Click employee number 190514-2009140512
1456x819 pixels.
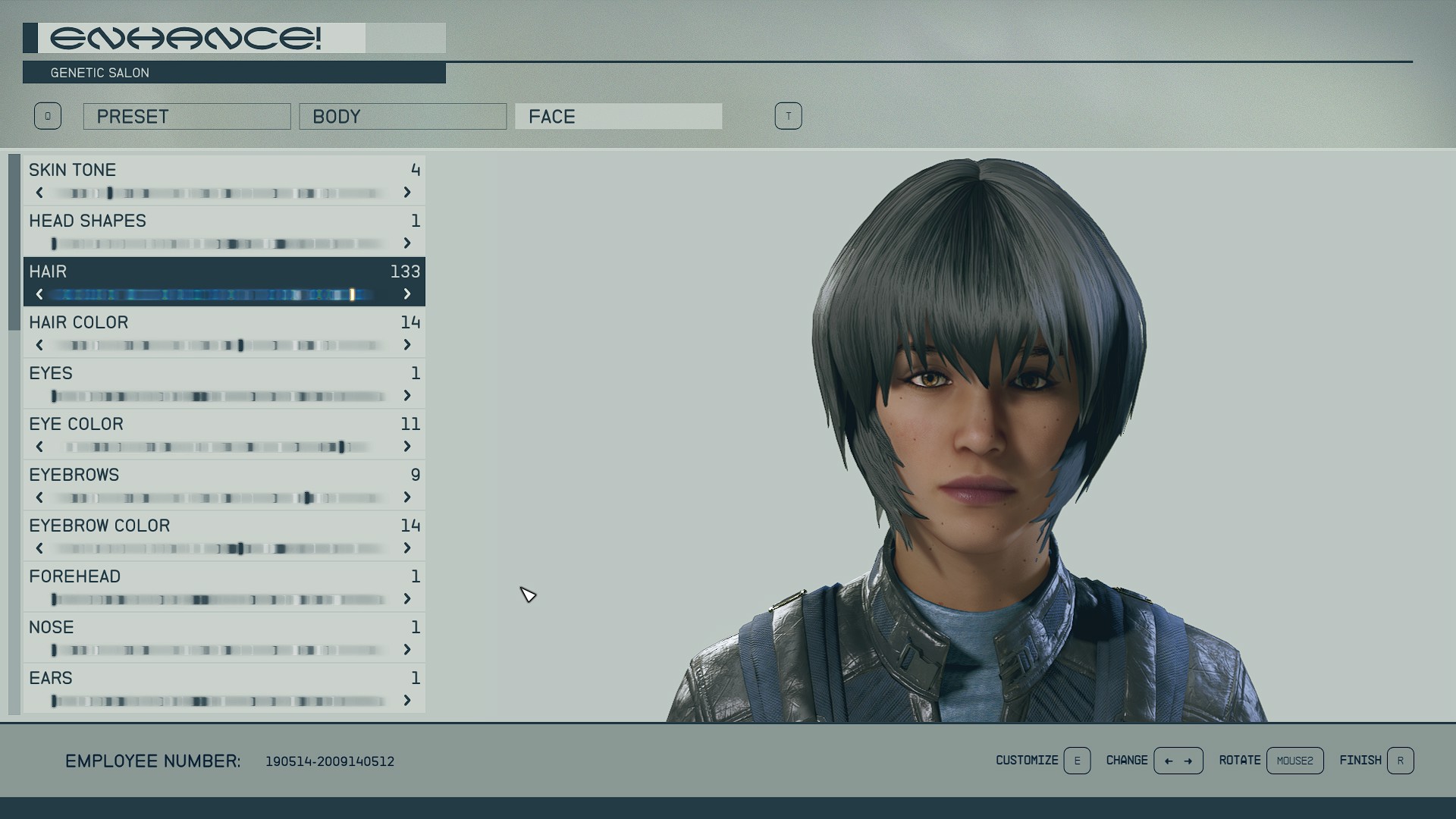(330, 761)
